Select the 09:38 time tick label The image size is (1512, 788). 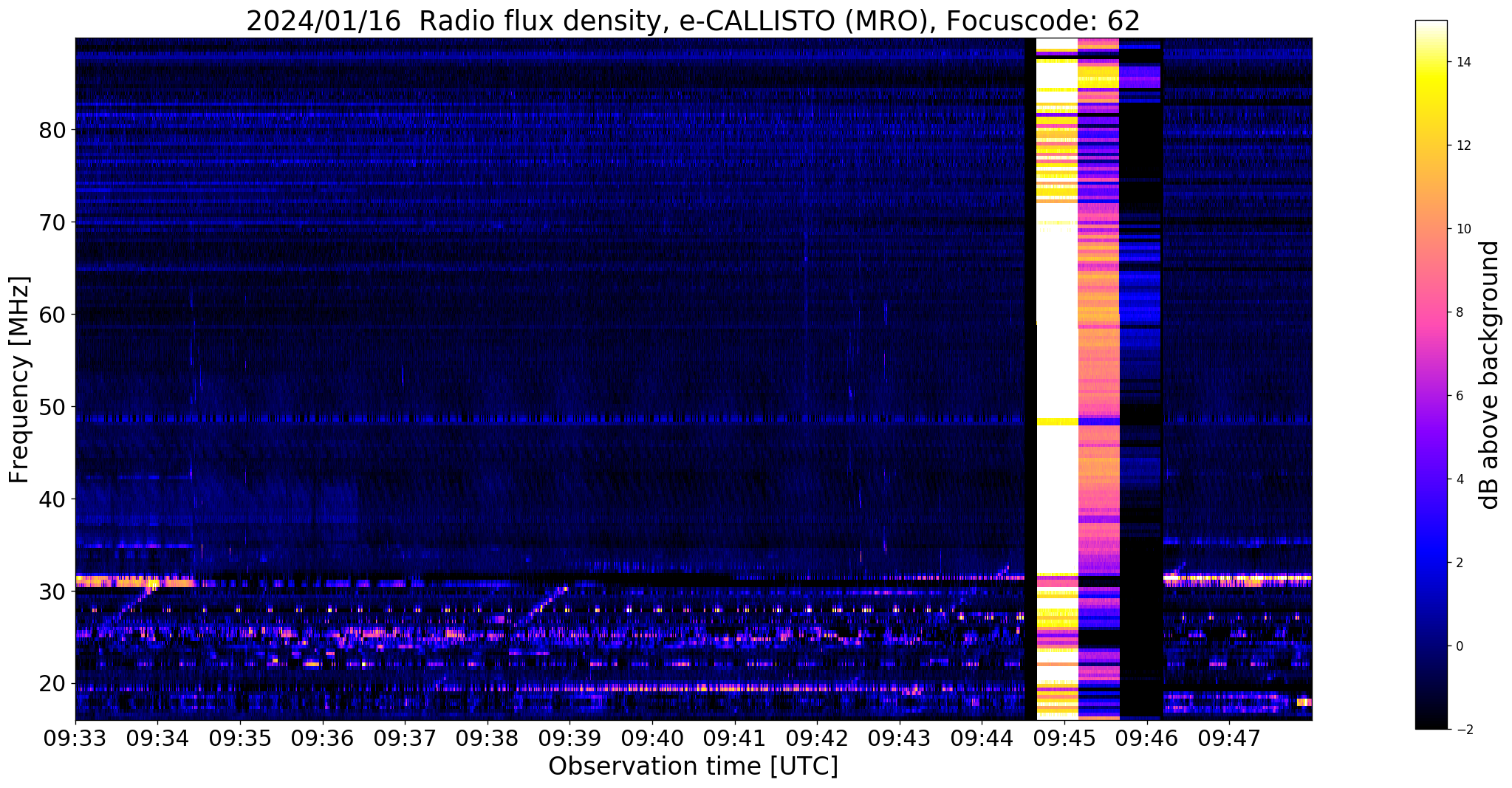click(x=488, y=739)
